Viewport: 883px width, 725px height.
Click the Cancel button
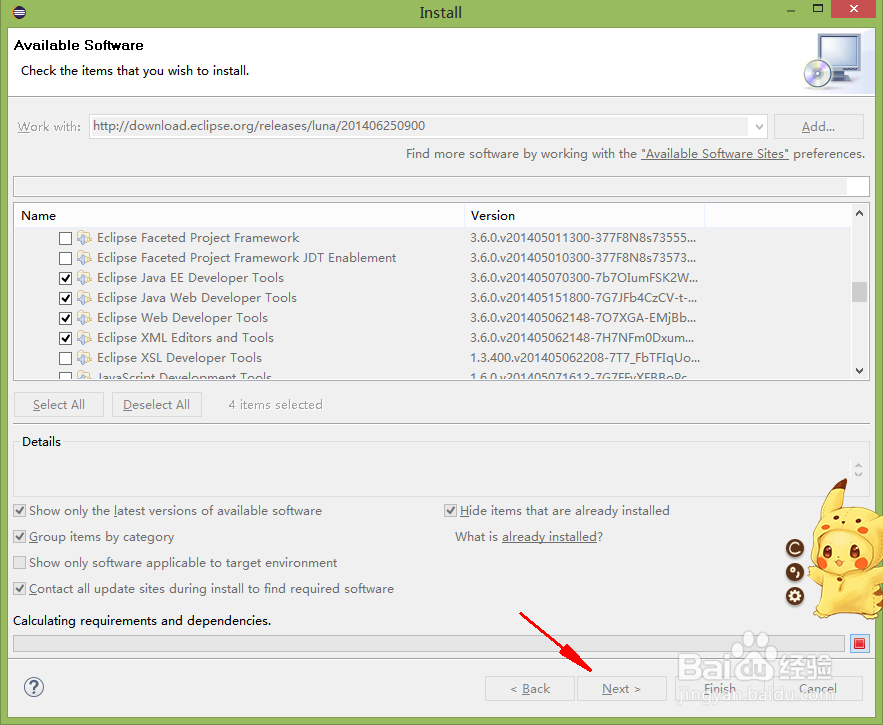coord(818,689)
